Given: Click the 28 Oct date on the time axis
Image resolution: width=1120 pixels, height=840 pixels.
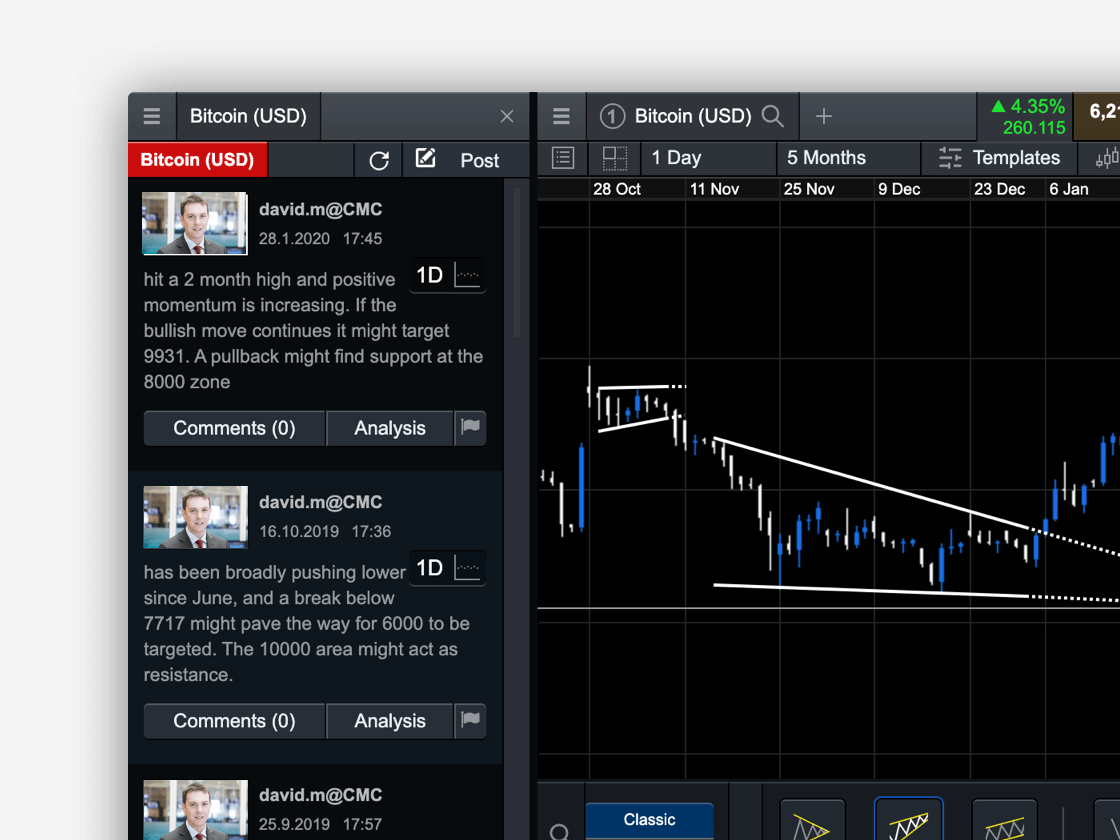Looking at the screenshot, I should click(x=616, y=189).
